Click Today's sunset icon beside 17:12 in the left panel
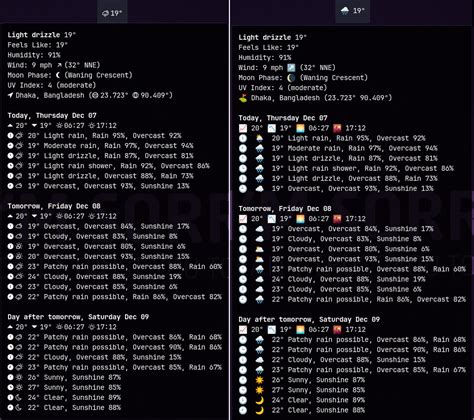Viewport: 474px width, 420px height. (91, 126)
